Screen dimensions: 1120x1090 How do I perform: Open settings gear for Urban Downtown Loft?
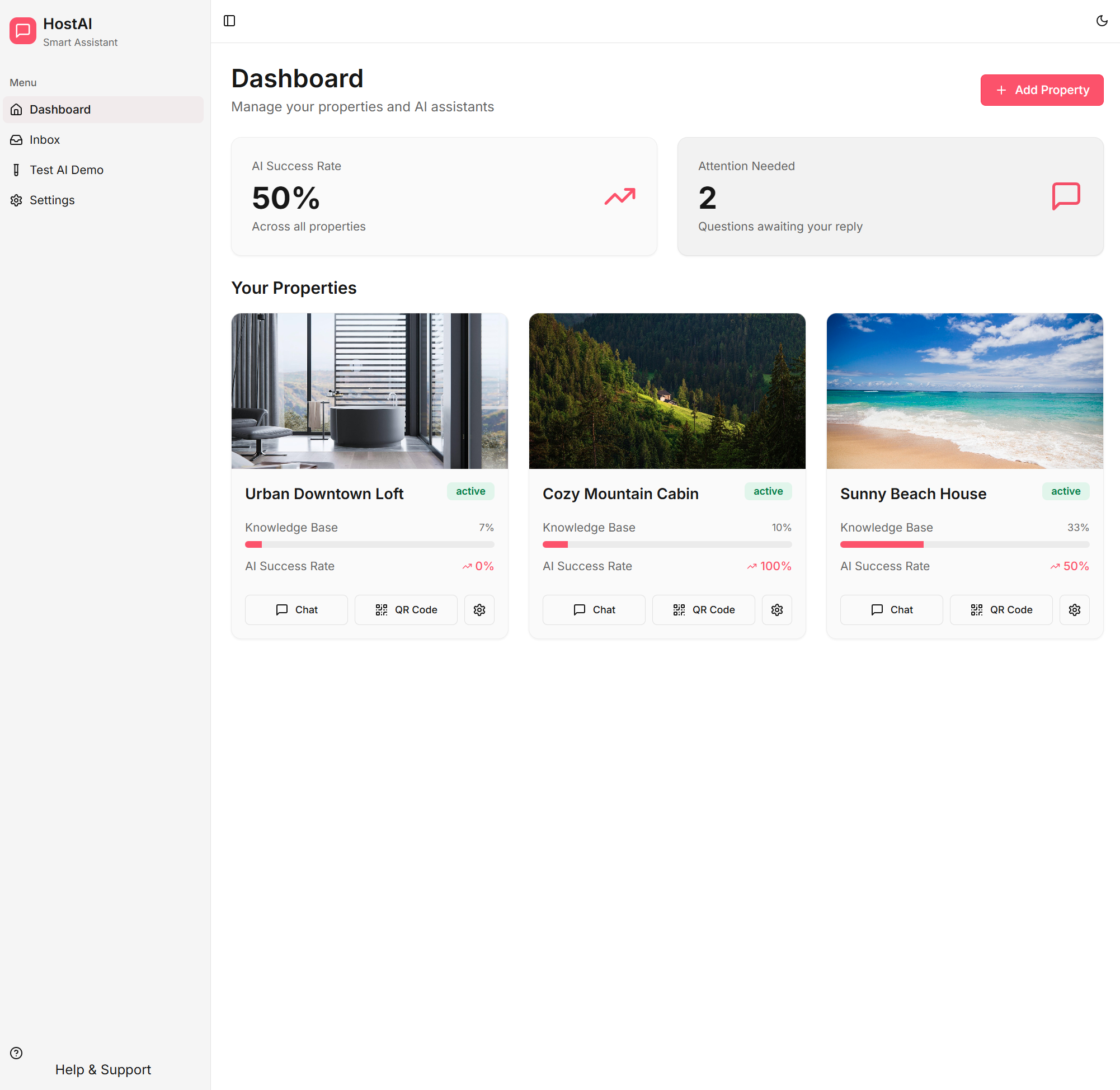click(479, 610)
